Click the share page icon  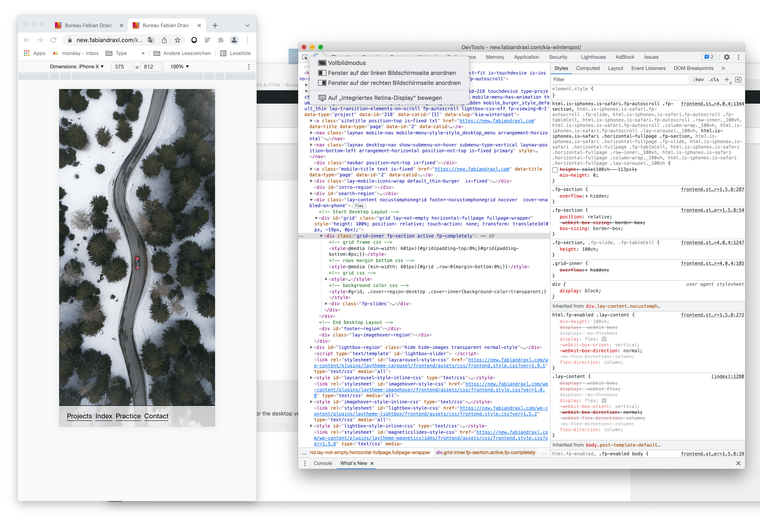click(x=164, y=40)
